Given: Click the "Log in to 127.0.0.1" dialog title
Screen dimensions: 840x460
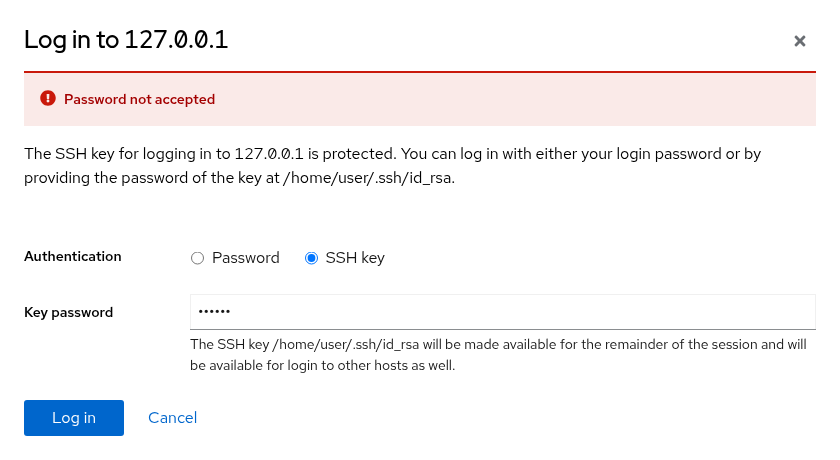Looking at the screenshot, I should 126,40.
